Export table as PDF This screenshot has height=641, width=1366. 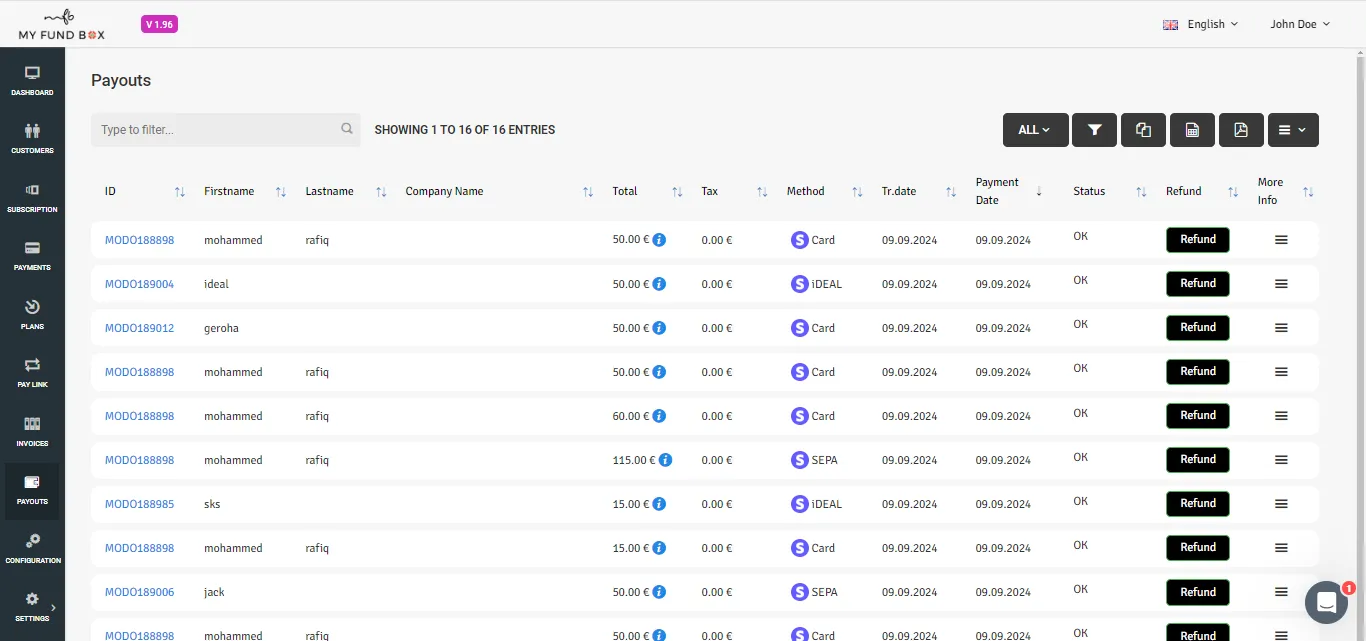click(x=1241, y=130)
